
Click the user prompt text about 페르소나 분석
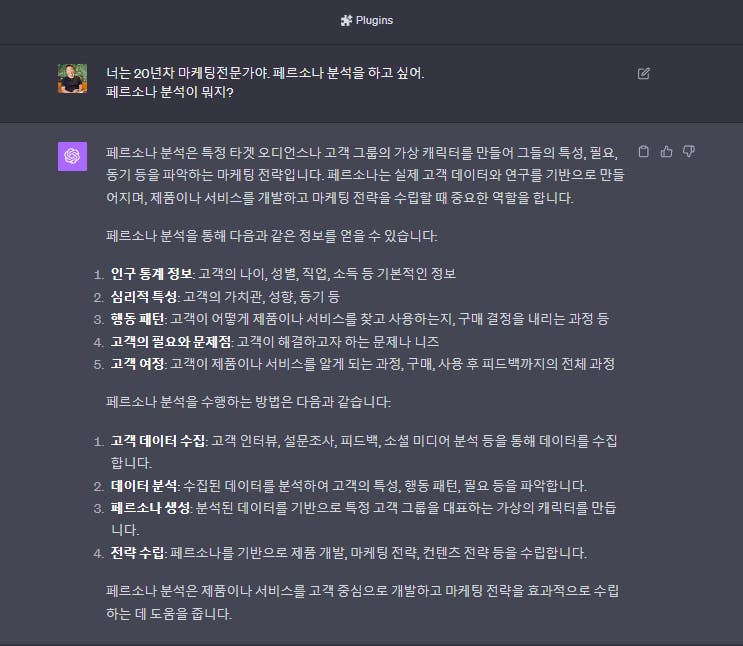(265, 82)
